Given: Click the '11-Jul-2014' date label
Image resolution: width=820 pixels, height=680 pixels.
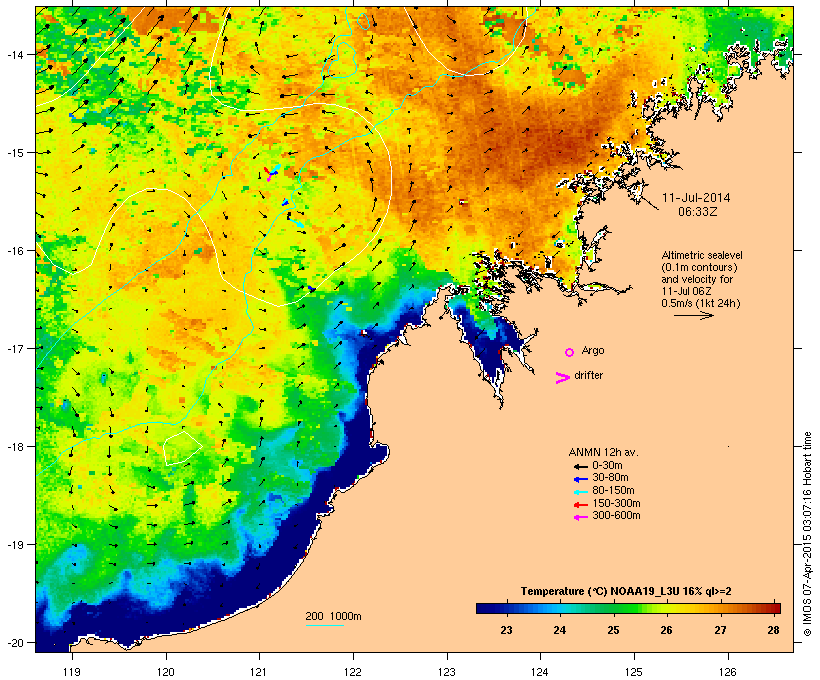Looking at the screenshot, I should click(696, 198).
